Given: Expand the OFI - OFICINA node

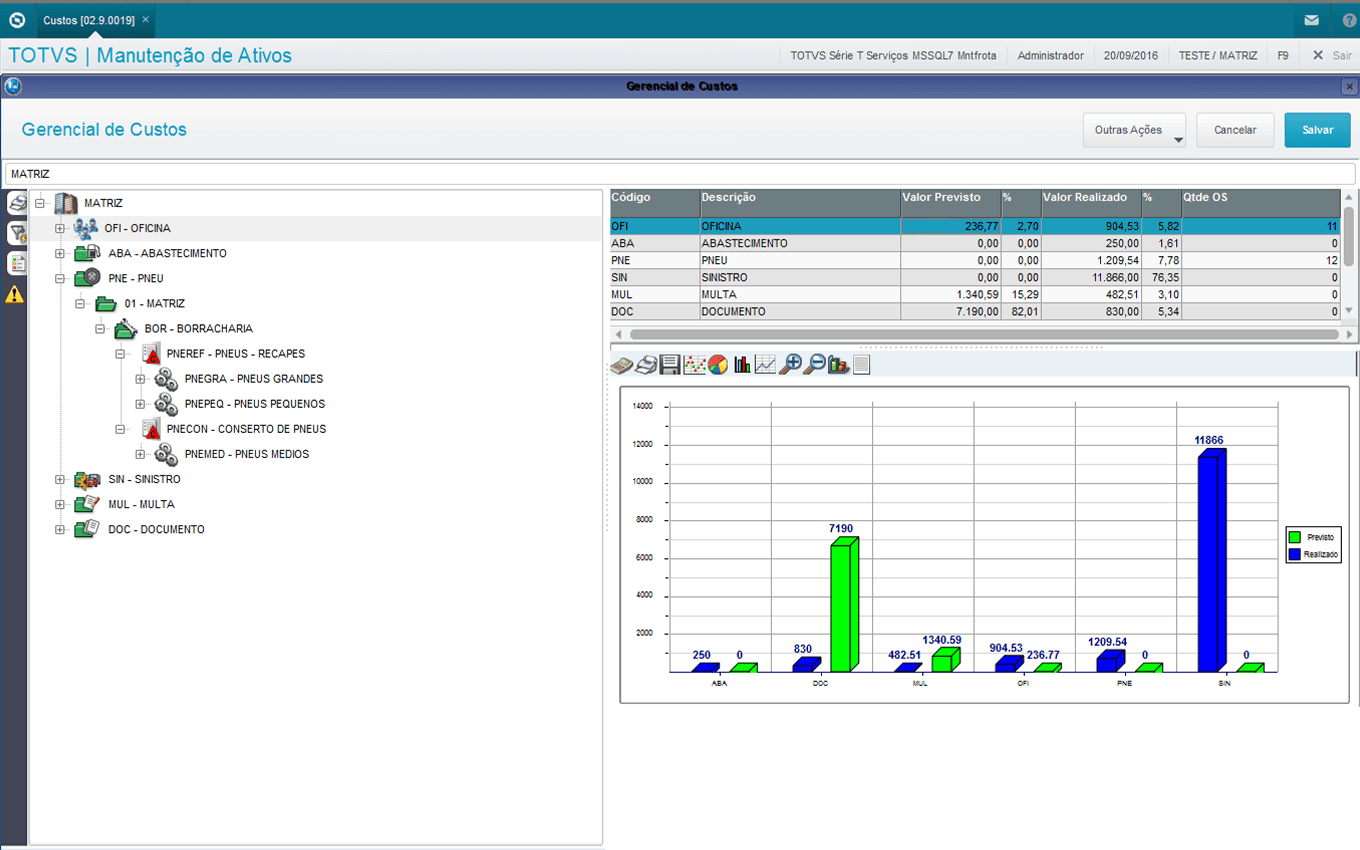Looking at the screenshot, I should (60, 228).
